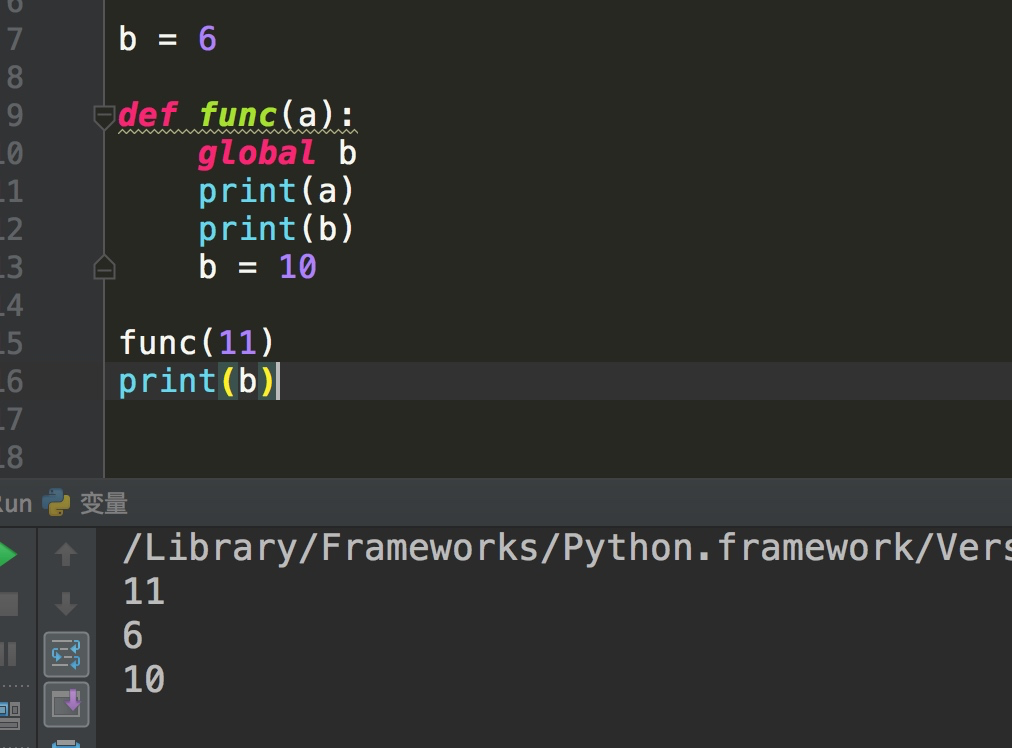Toggle soft-wrap in console output
1012x748 pixels.
pos(66,654)
